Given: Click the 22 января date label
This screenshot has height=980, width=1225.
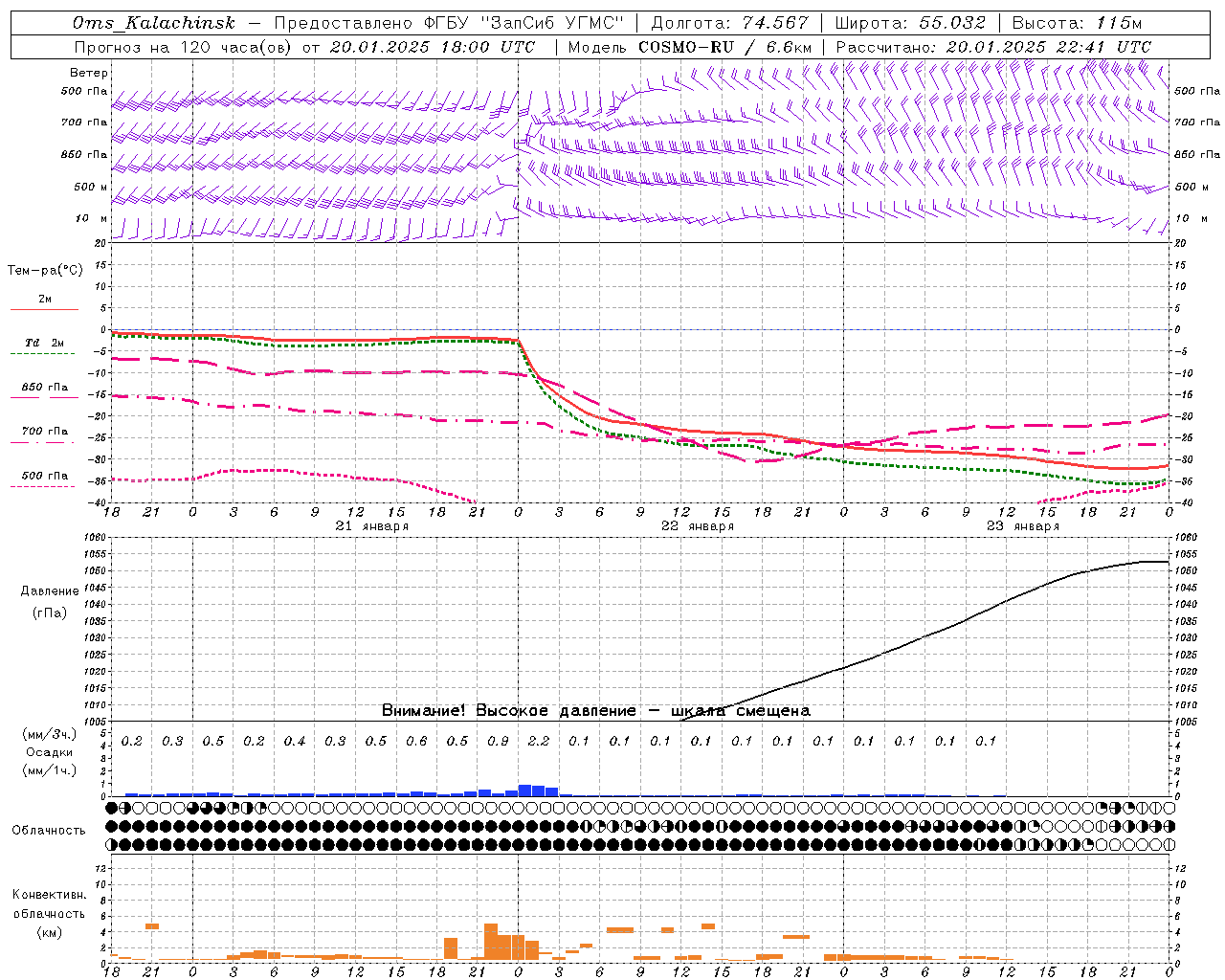Looking at the screenshot, I should point(698,526).
